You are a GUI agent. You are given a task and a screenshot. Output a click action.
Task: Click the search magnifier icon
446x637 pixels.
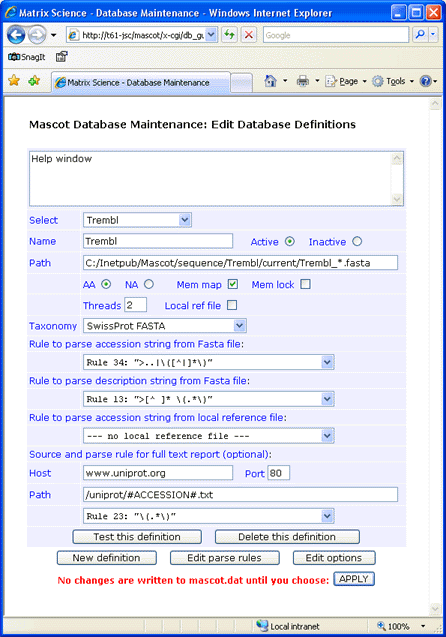coord(420,35)
